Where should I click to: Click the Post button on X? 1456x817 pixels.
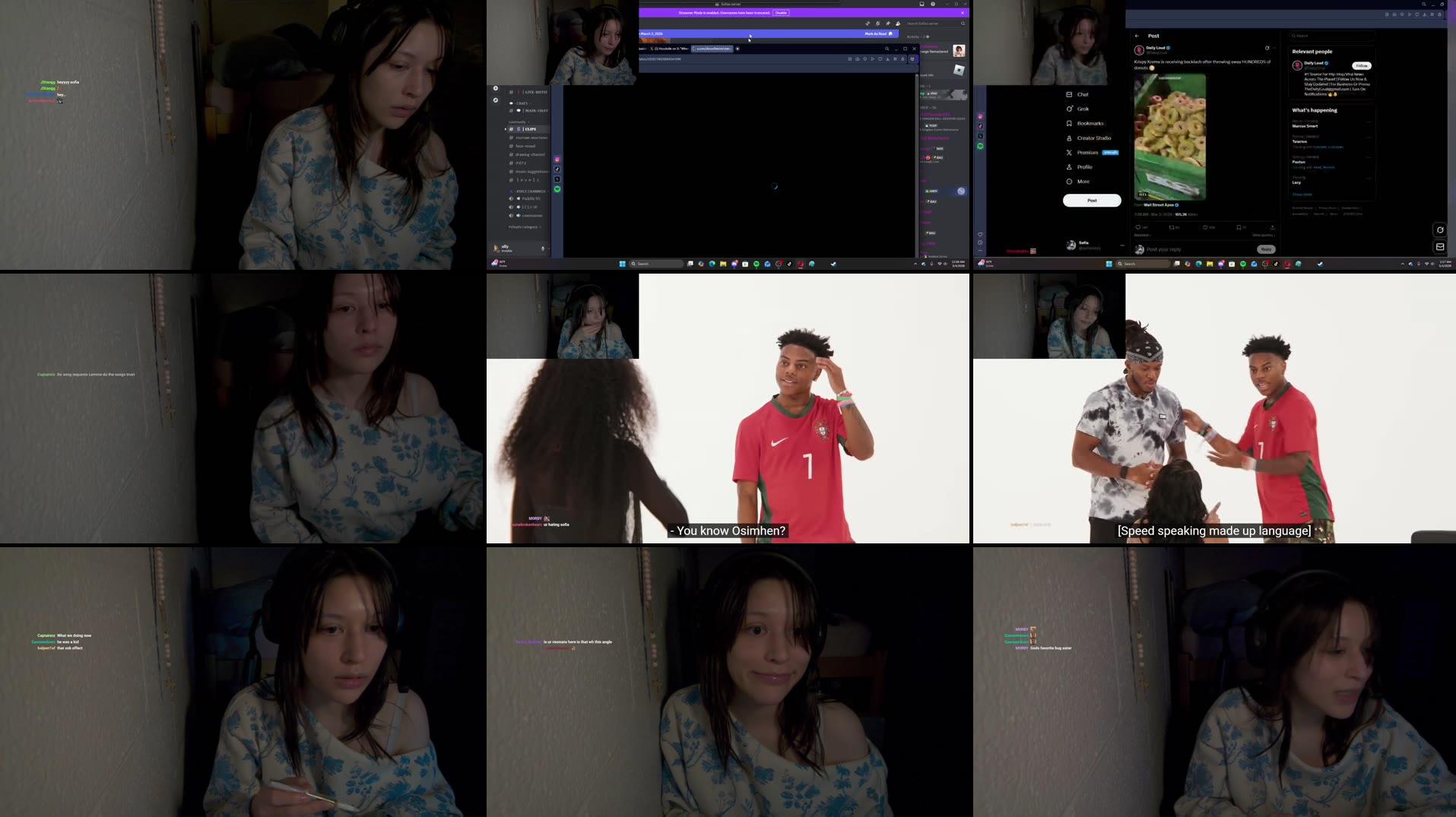tap(1092, 200)
